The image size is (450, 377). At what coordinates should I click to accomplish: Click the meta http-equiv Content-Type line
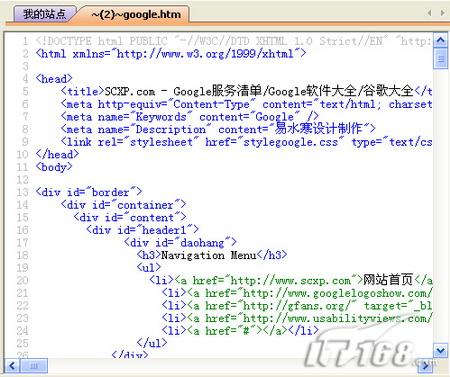[246, 104]
